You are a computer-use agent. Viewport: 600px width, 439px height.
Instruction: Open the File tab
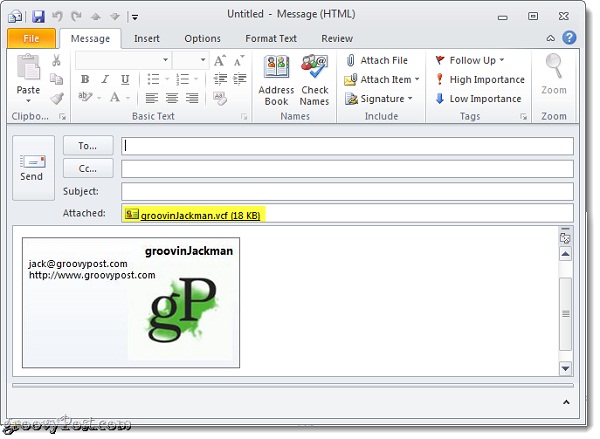pos(31,39)
